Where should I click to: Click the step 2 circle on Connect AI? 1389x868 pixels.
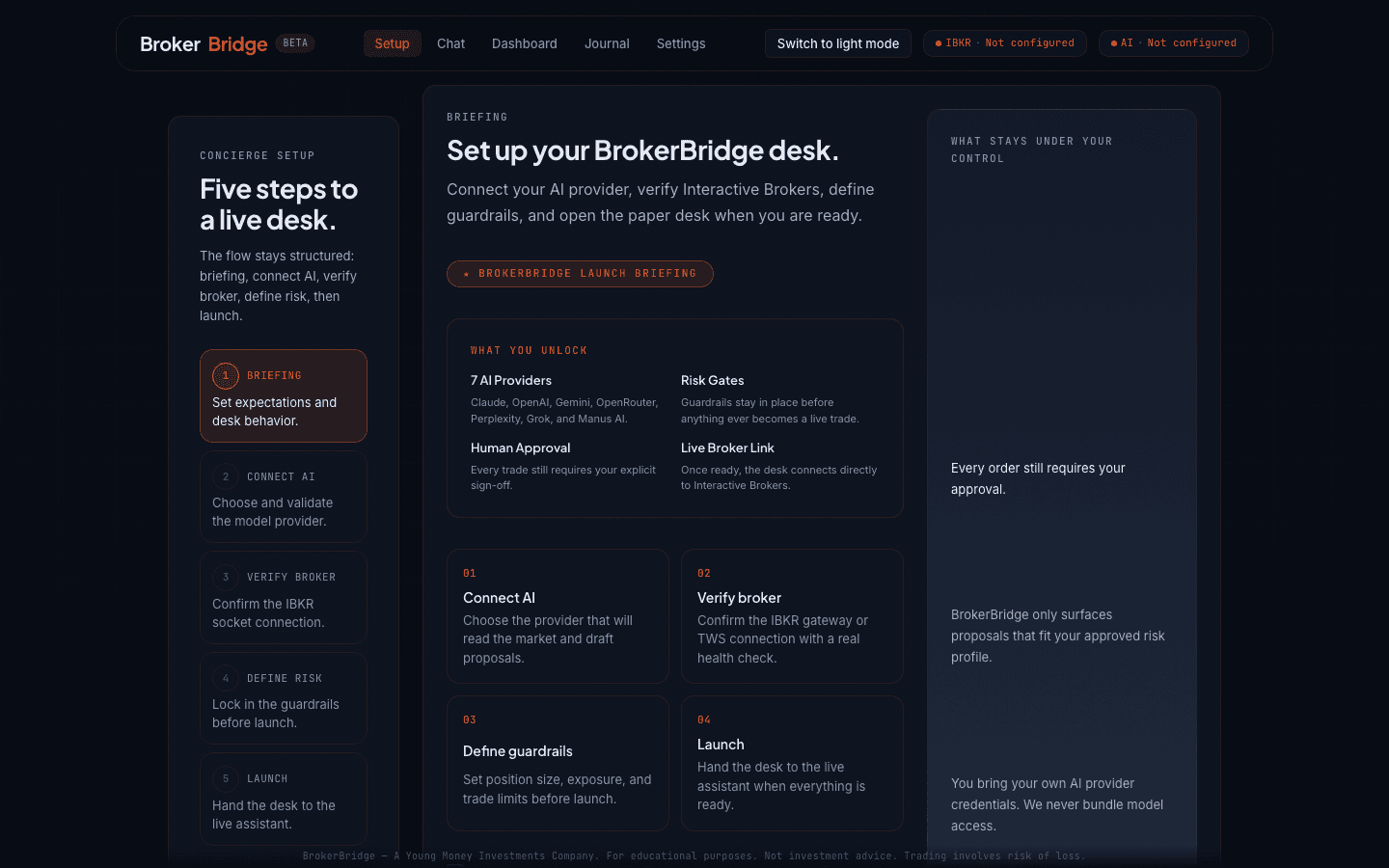[x=226, y=475]
